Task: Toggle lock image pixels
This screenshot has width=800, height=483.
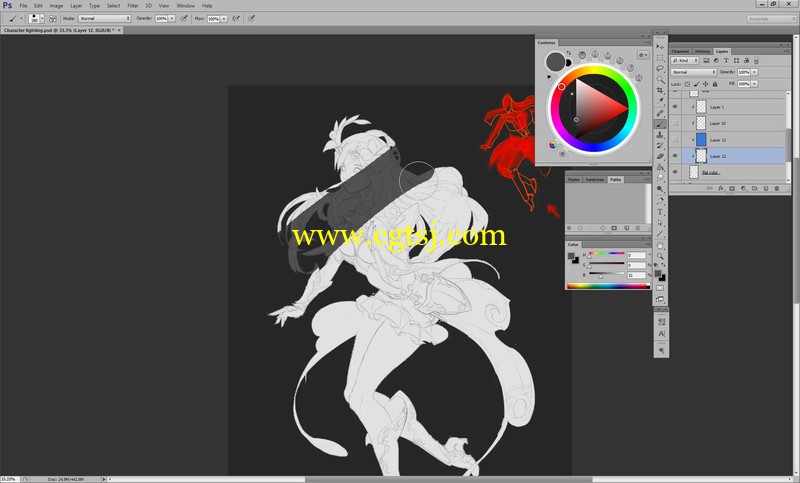Action: point(696,84)
